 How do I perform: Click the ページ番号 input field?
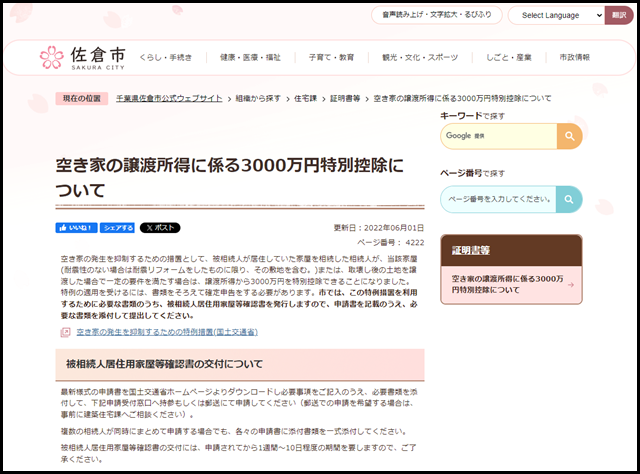click(498, 199)
